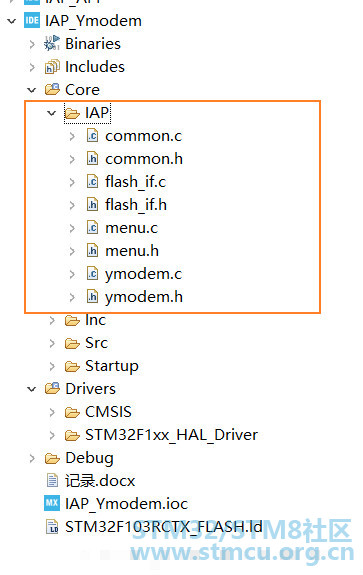The width and height of the screenshot is (363, 575).
Task: Expand the CMSIS folder
Action: [x=52, y=413]
